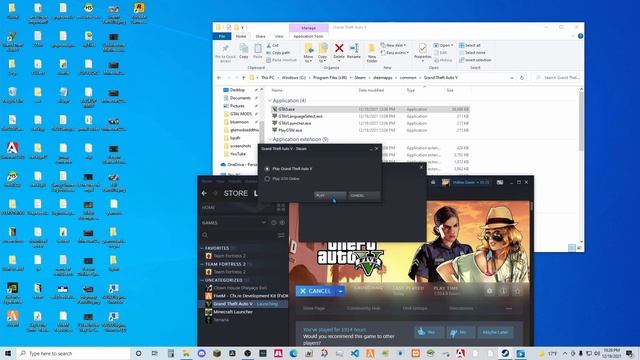The image size is (640, 360).
Task: Open Find Groups tab in Steam
Action: coord(415,308)
